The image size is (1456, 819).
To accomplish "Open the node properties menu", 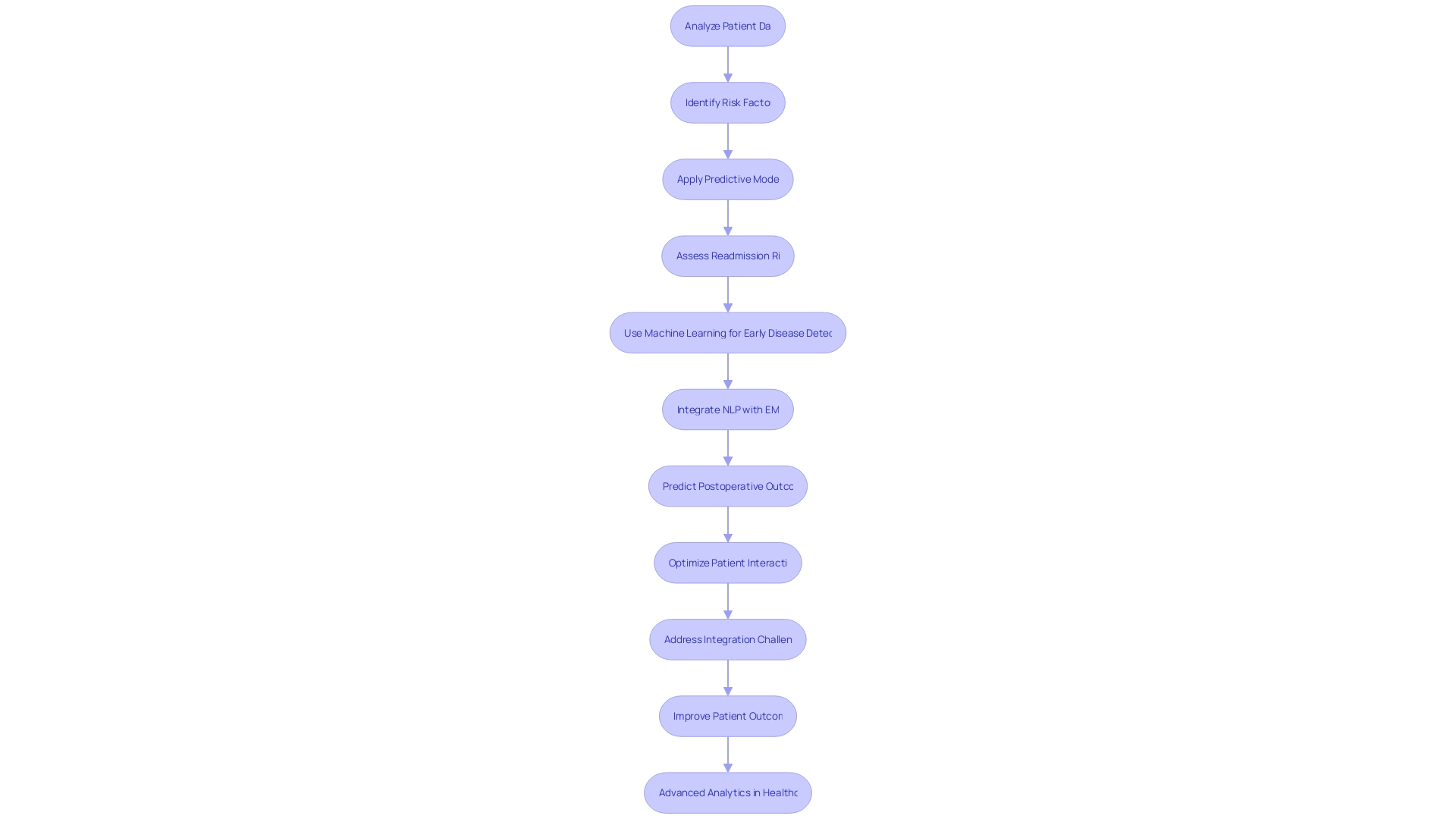I will tap(728, 25).
